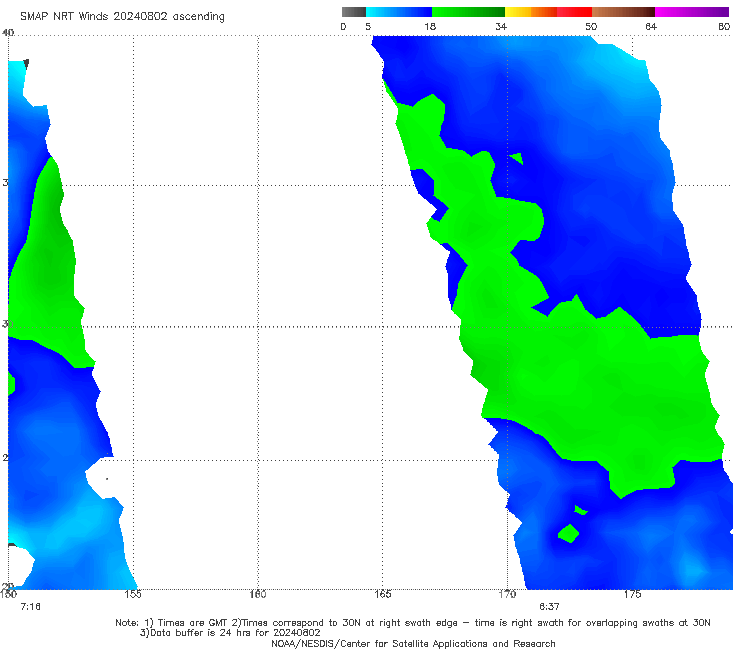Click the color bar label '64'
740x650 pixels.
[x=651, y=26]
